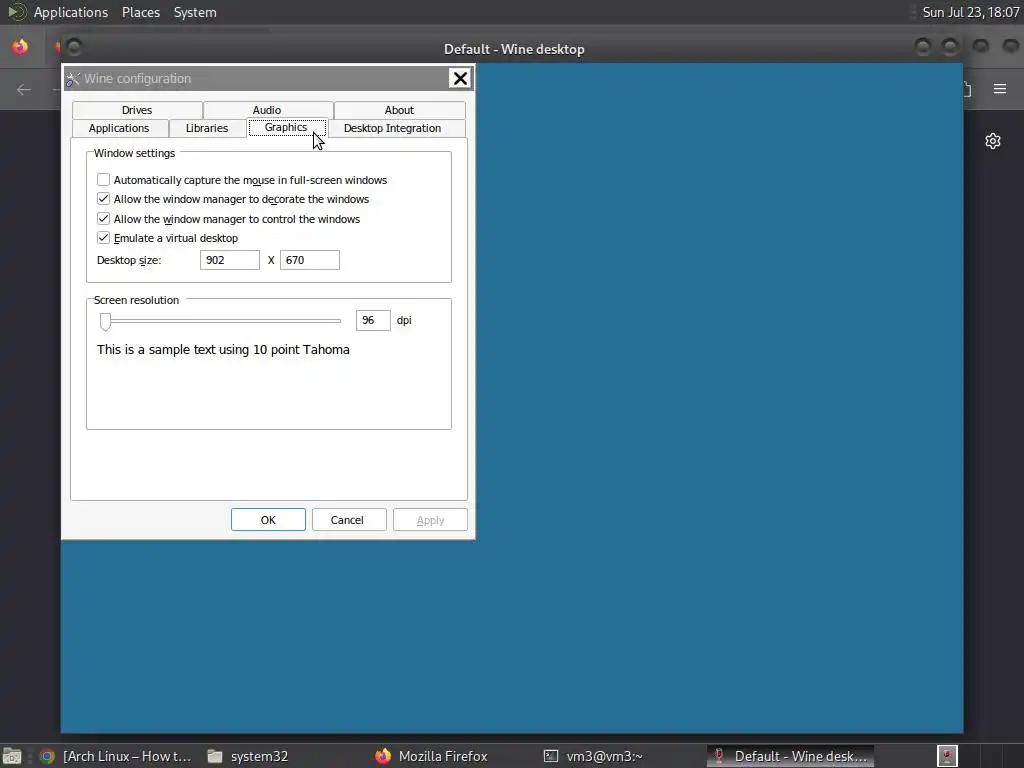
Task: Click the desktop width field showing 902
Action: 230,260
